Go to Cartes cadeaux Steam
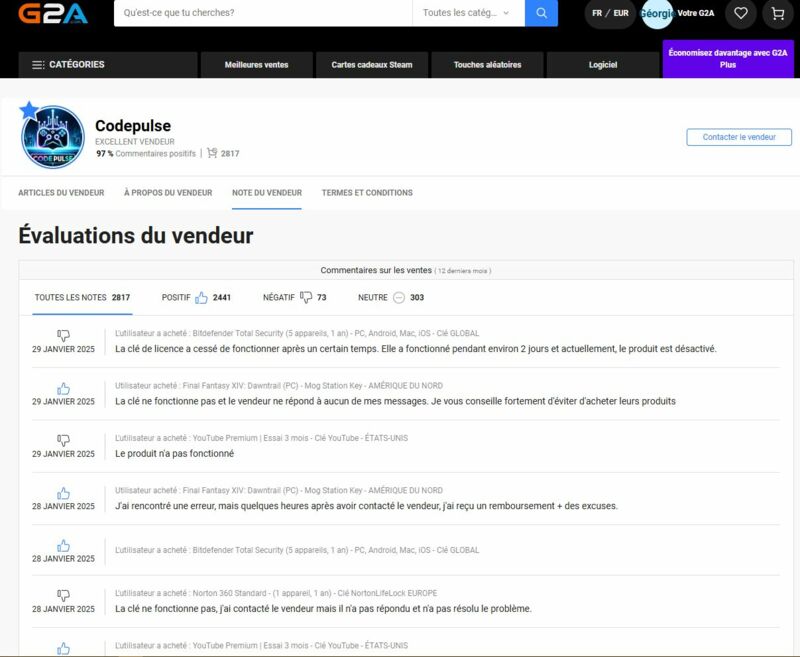800x657 pixels. pyautogui.click(x=372, y=65)
